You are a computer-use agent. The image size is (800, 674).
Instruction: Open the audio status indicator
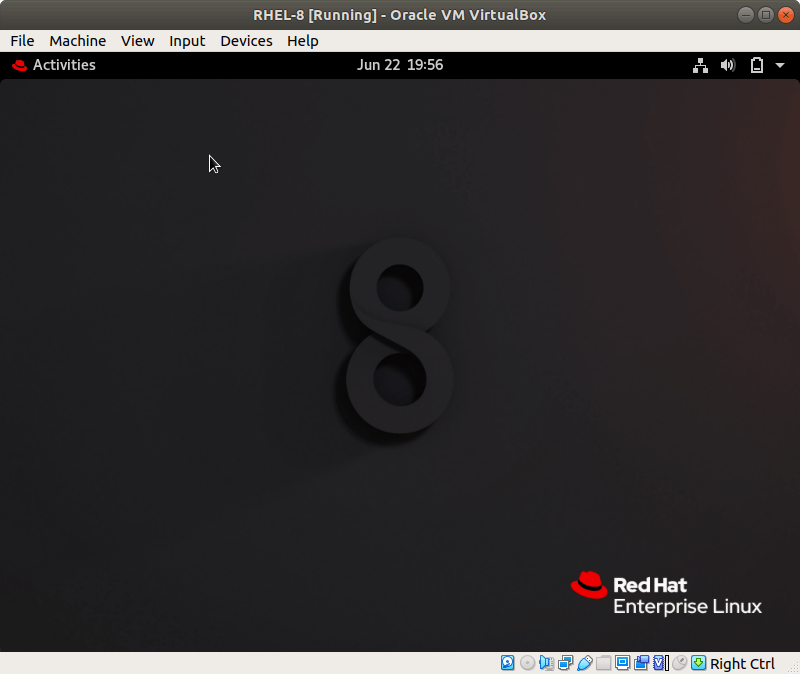click(546, 663)
